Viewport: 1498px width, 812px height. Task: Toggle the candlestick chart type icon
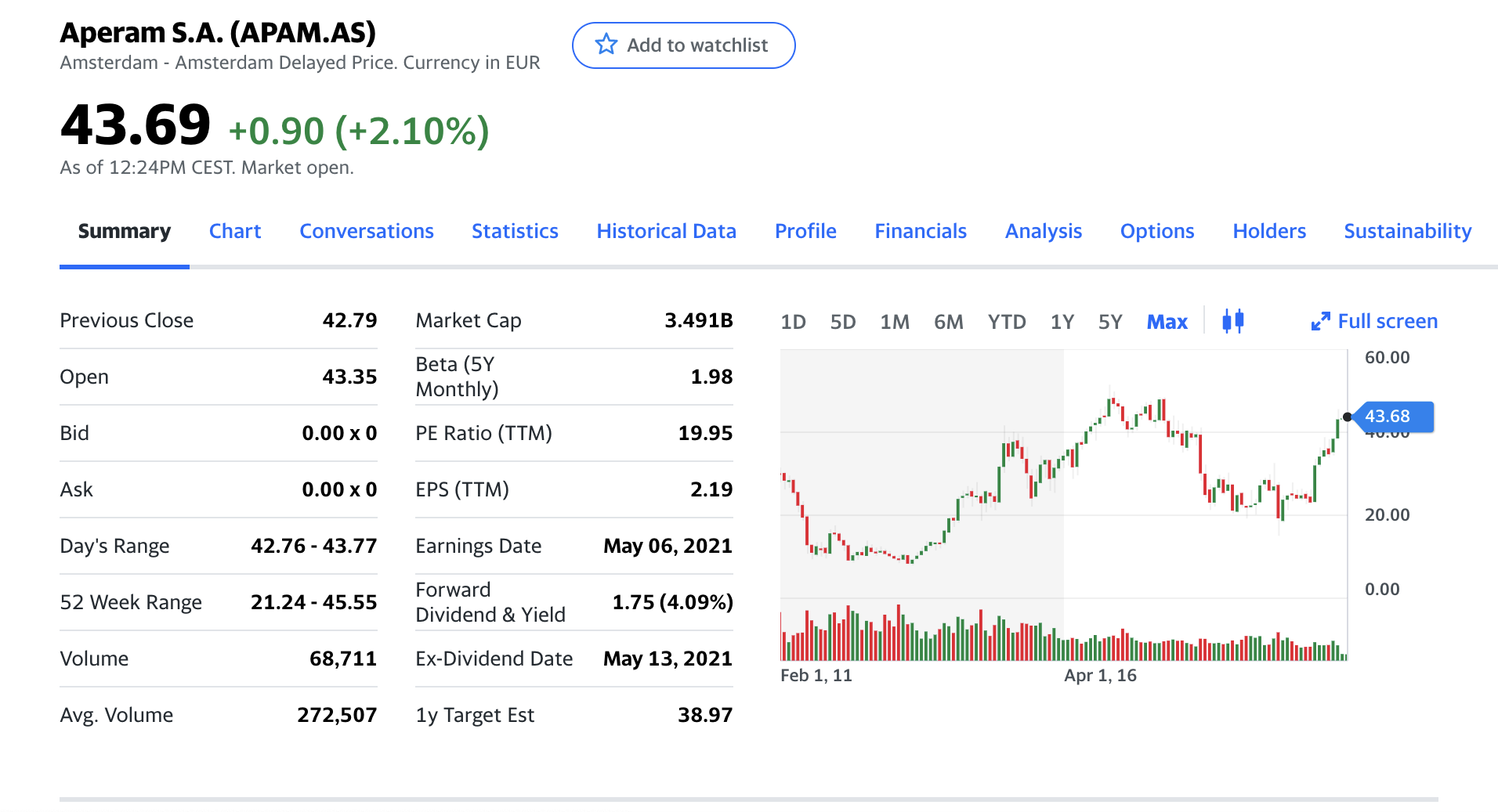coord(1233,321)
